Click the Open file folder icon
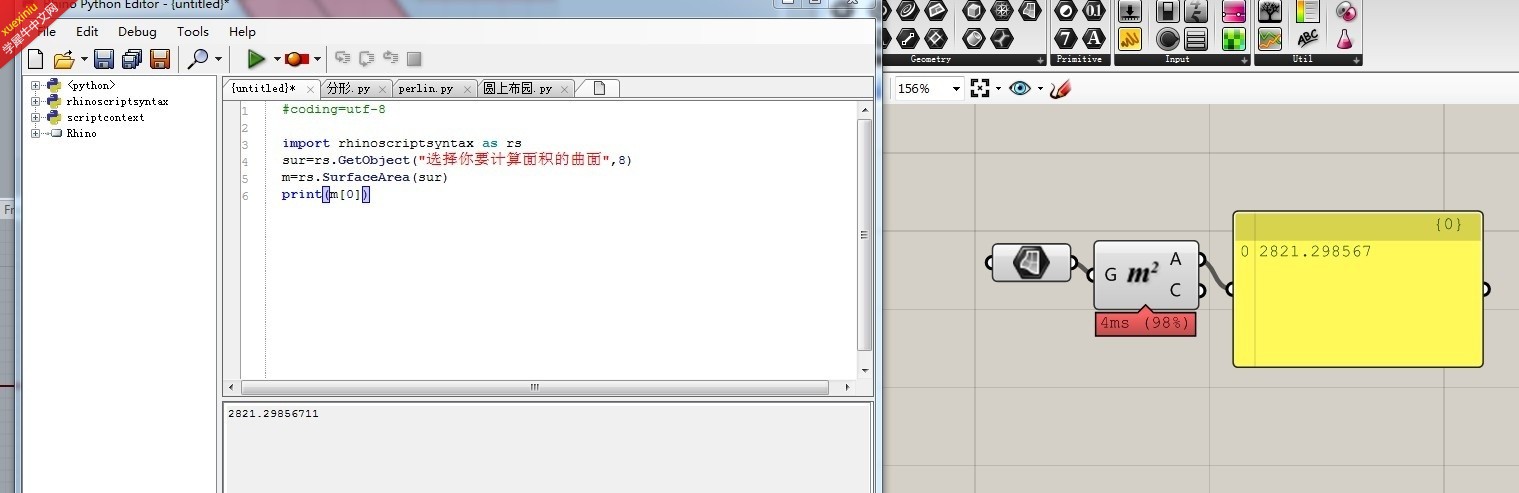1519x493 pixels. (x=64, y=59)
